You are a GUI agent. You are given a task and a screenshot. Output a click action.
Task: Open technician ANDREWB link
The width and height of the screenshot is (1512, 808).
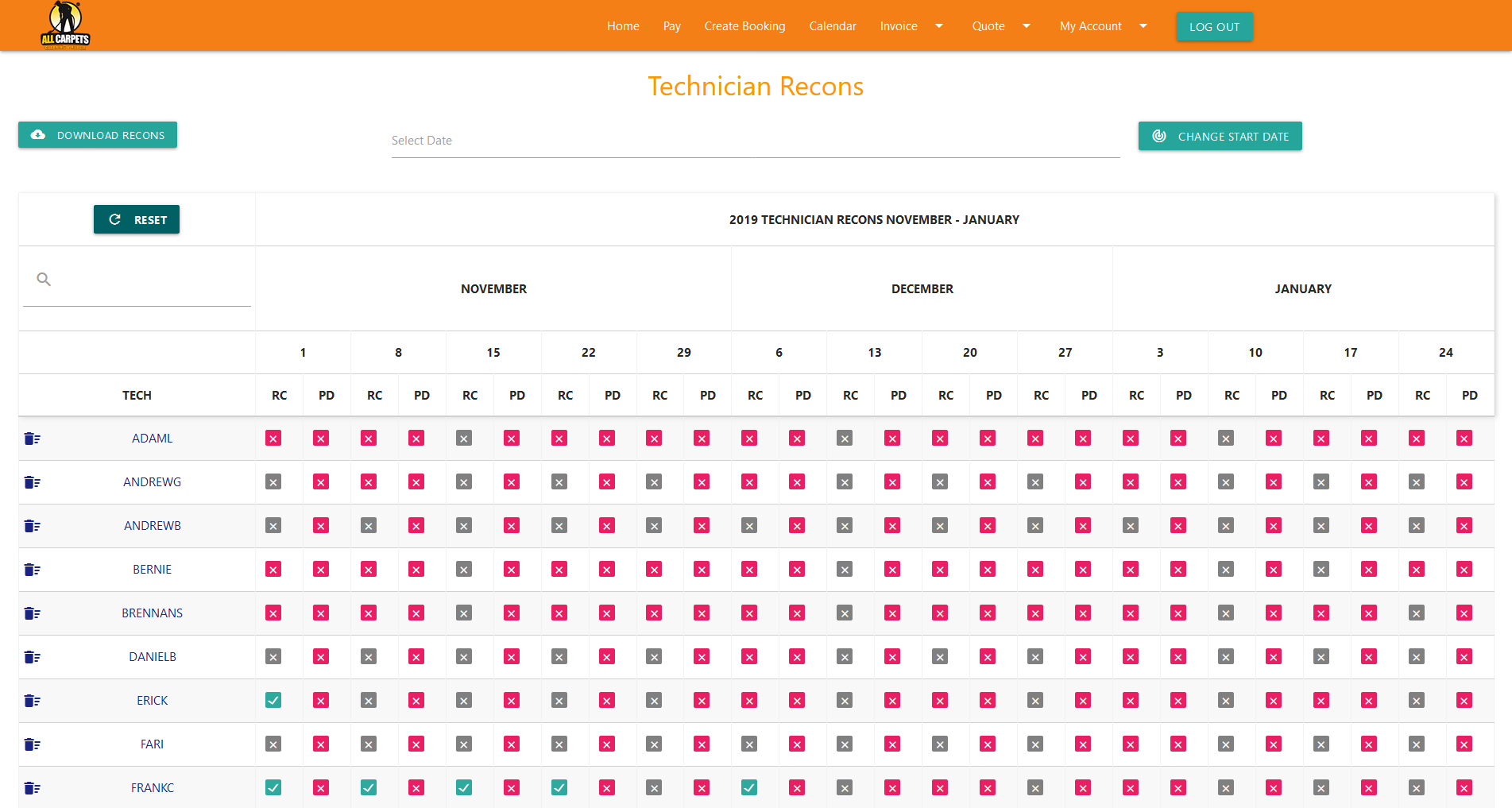(x=152, y=526)
